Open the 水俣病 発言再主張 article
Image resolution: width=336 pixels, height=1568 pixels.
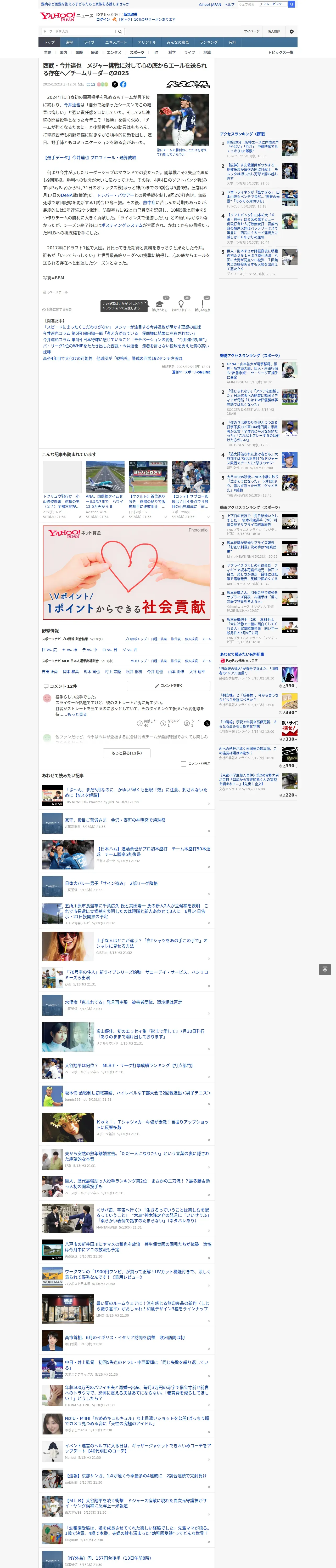(x=123, y=1002)
